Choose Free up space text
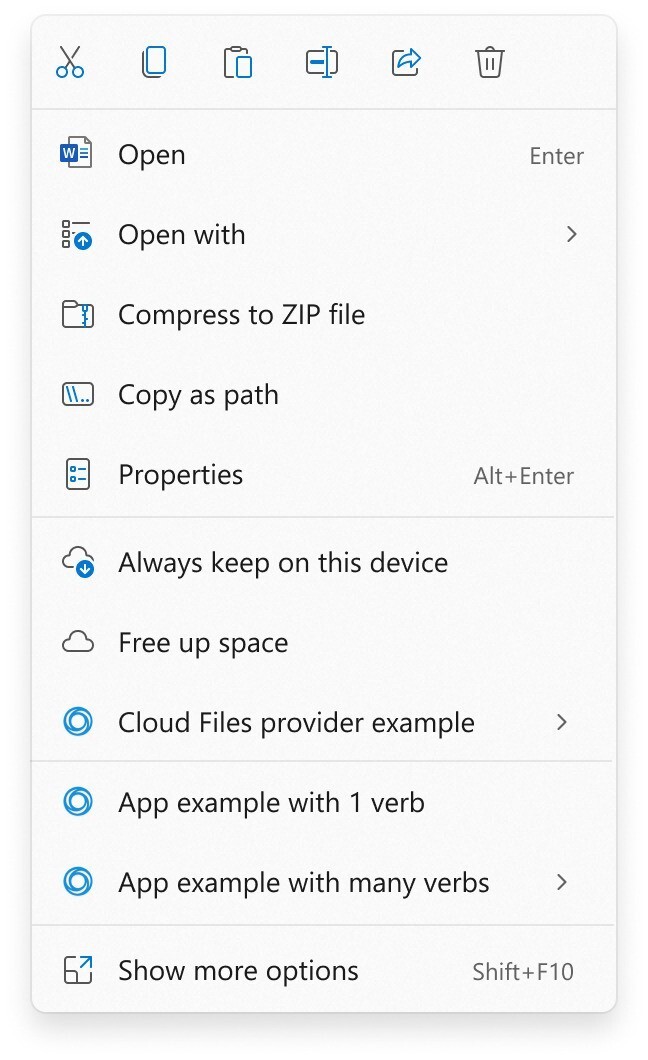The image size is (648, 1060). (x=203, y=643)
